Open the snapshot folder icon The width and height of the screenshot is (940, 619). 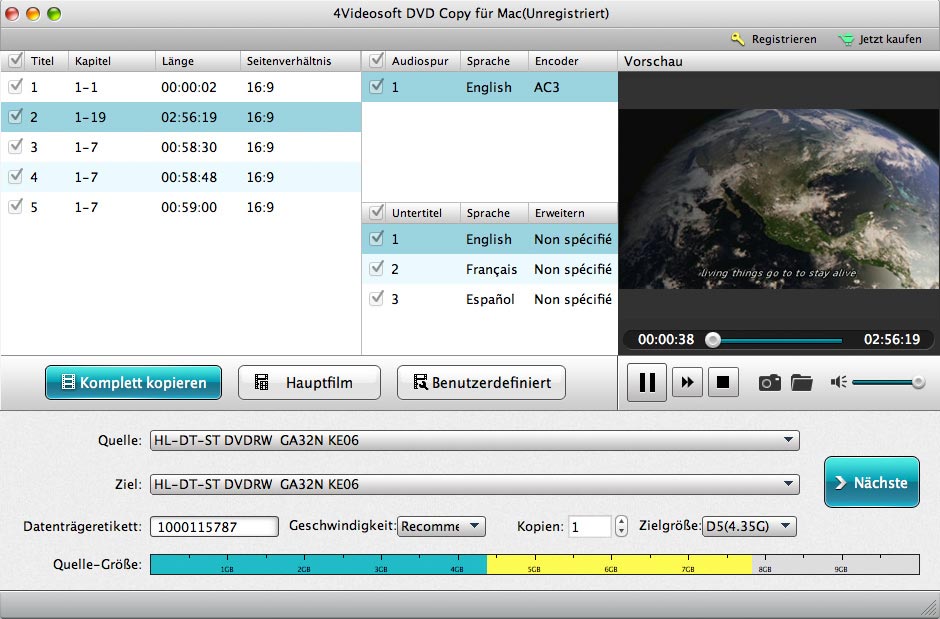(x=801, y=382)
